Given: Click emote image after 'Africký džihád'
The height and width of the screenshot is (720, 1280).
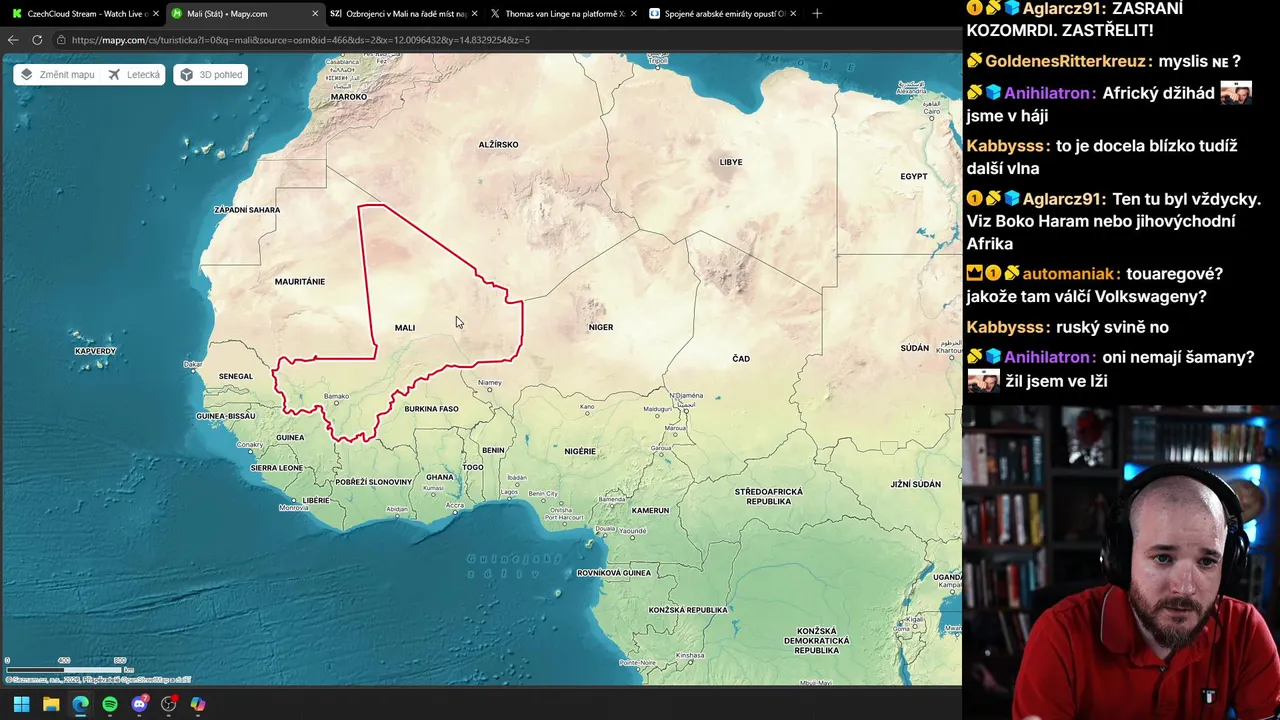Looking at the screenshot, I should coord(1236,93).
